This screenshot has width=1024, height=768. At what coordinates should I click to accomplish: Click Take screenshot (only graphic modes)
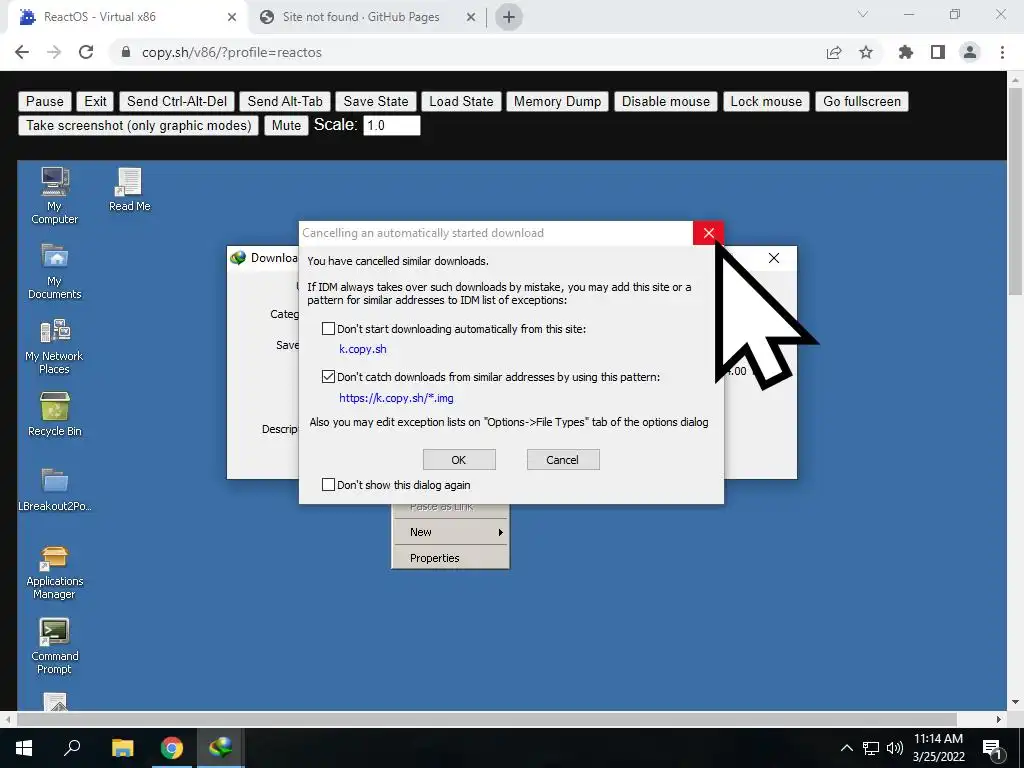[x=138, y=125]
